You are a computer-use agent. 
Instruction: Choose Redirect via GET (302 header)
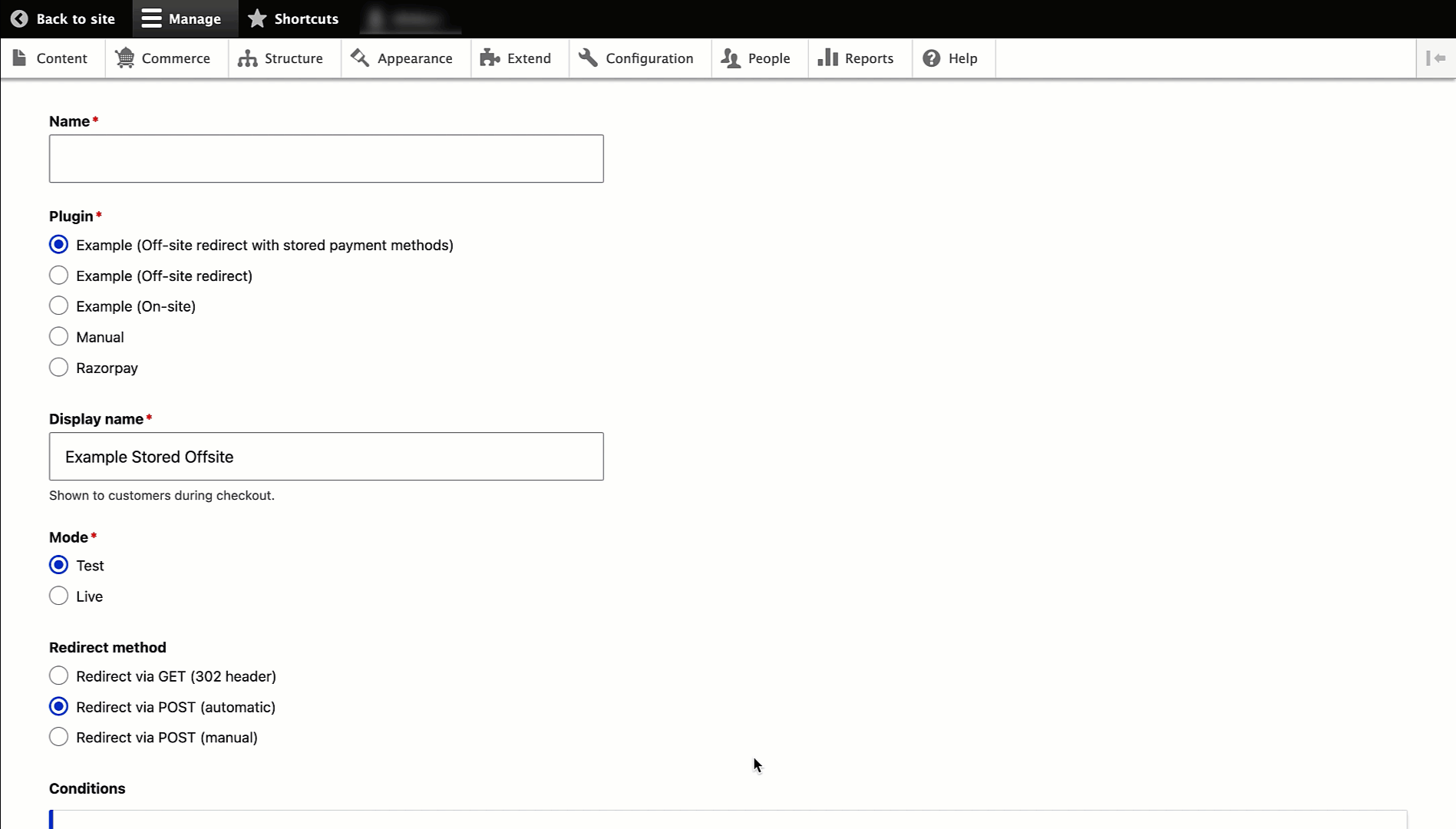tap(58, 675)
